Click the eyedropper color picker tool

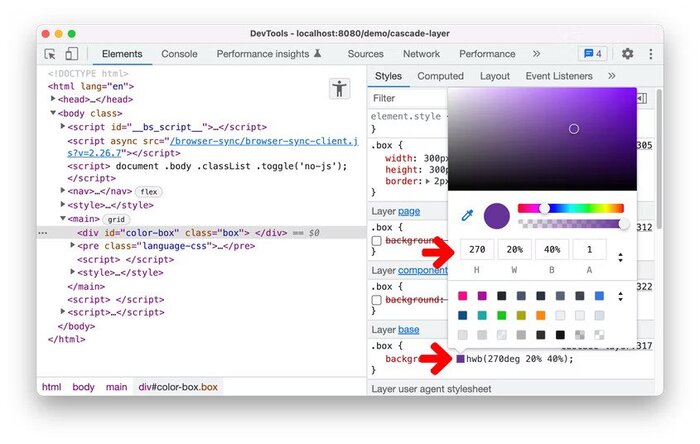click(x=466, y=215)
